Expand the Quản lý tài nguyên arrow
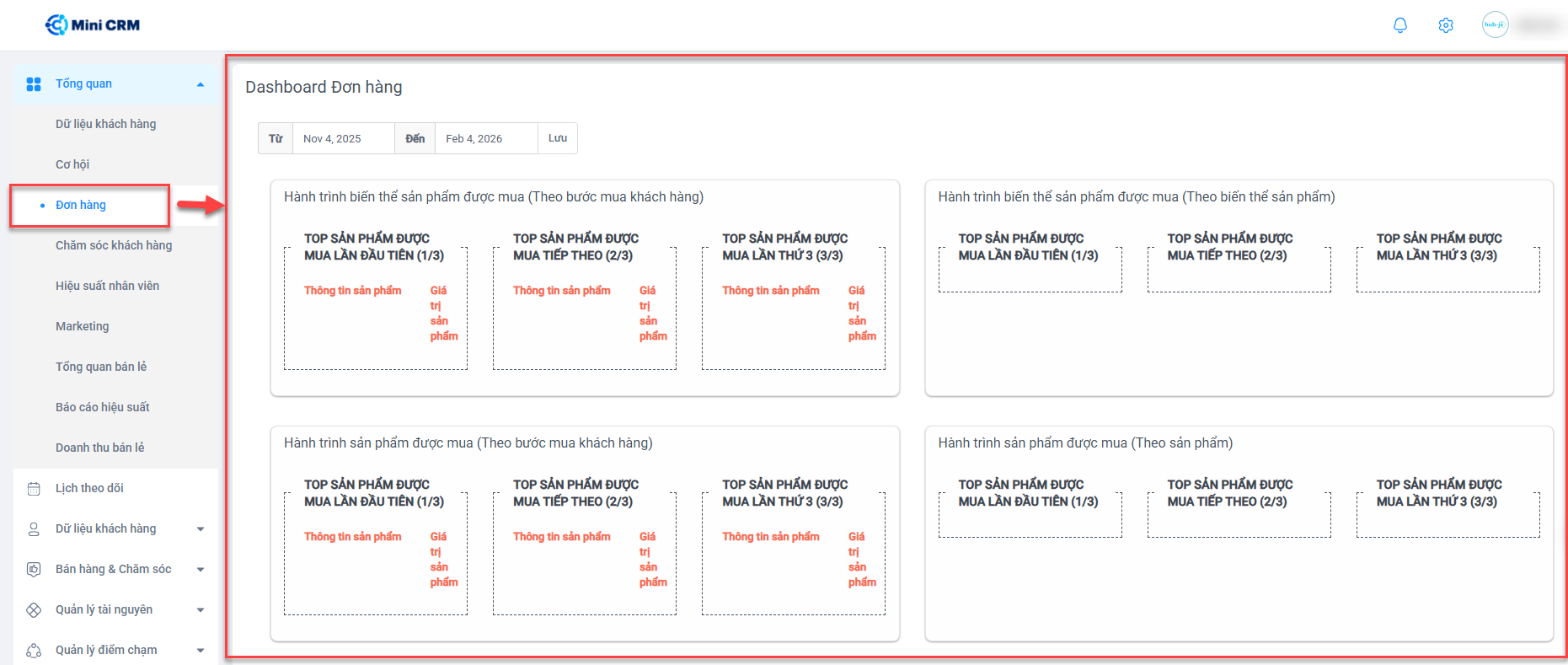1568x665 pixels. coord(201,610)
